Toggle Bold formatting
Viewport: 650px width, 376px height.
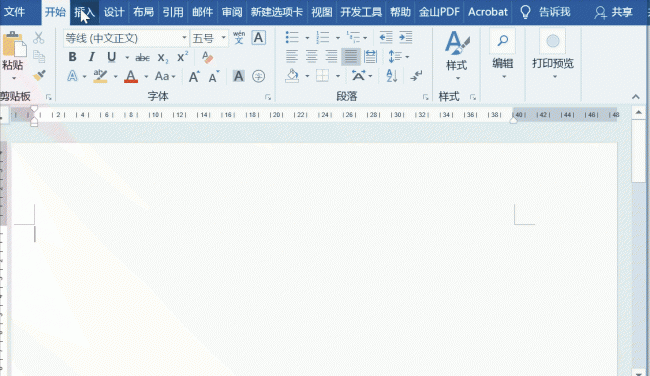click(x=72, y=57)
